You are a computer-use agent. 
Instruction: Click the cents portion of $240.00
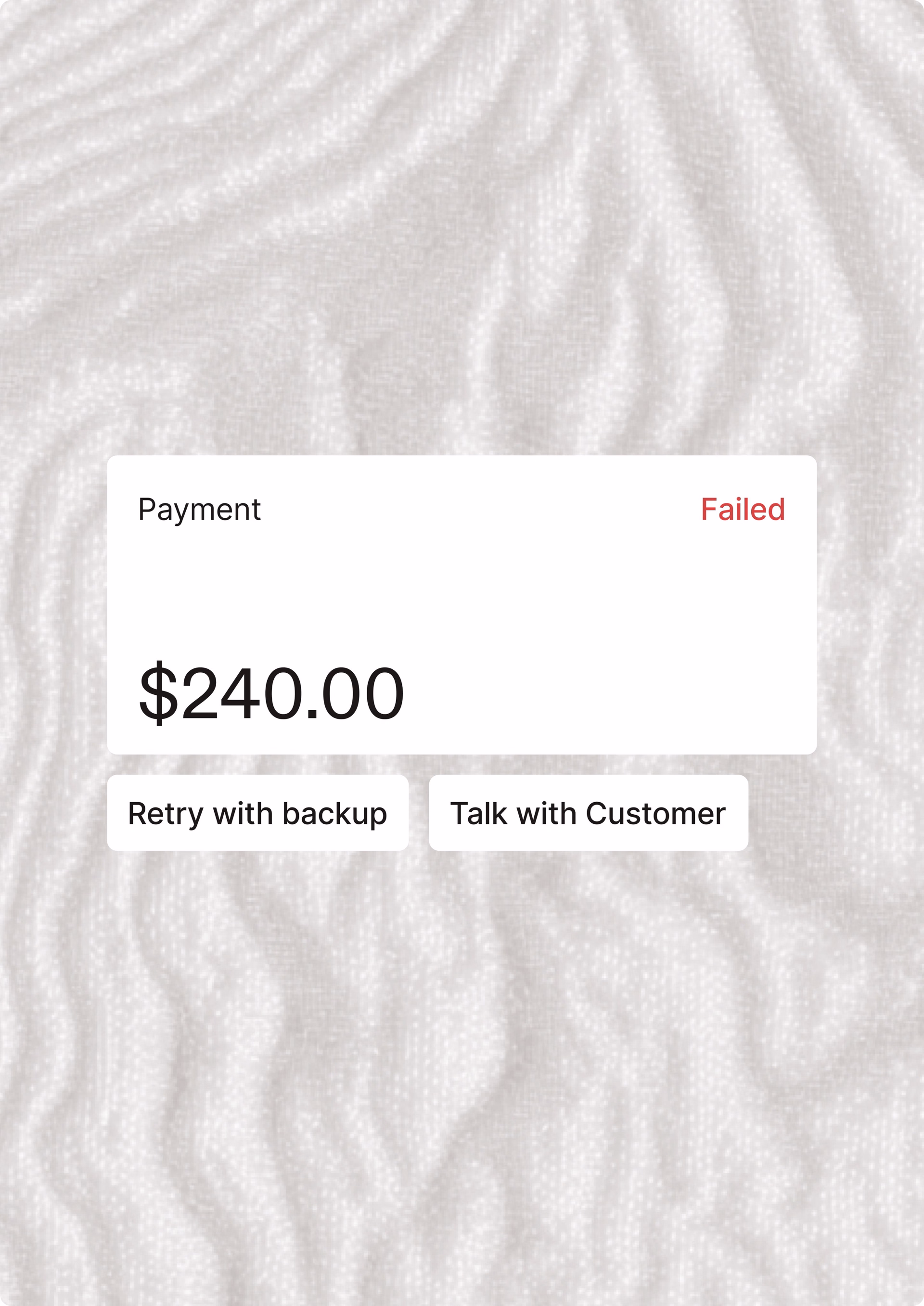362,693
